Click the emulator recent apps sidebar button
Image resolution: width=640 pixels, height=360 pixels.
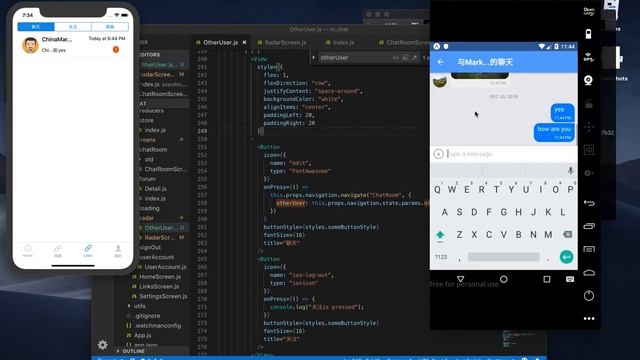click(589, 226)
